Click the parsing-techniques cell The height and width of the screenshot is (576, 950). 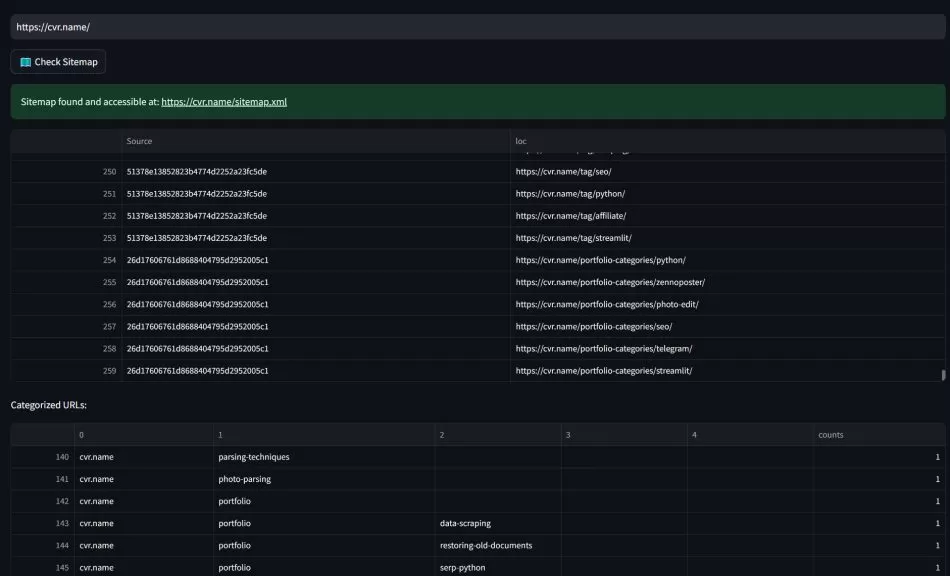(252, 456)
